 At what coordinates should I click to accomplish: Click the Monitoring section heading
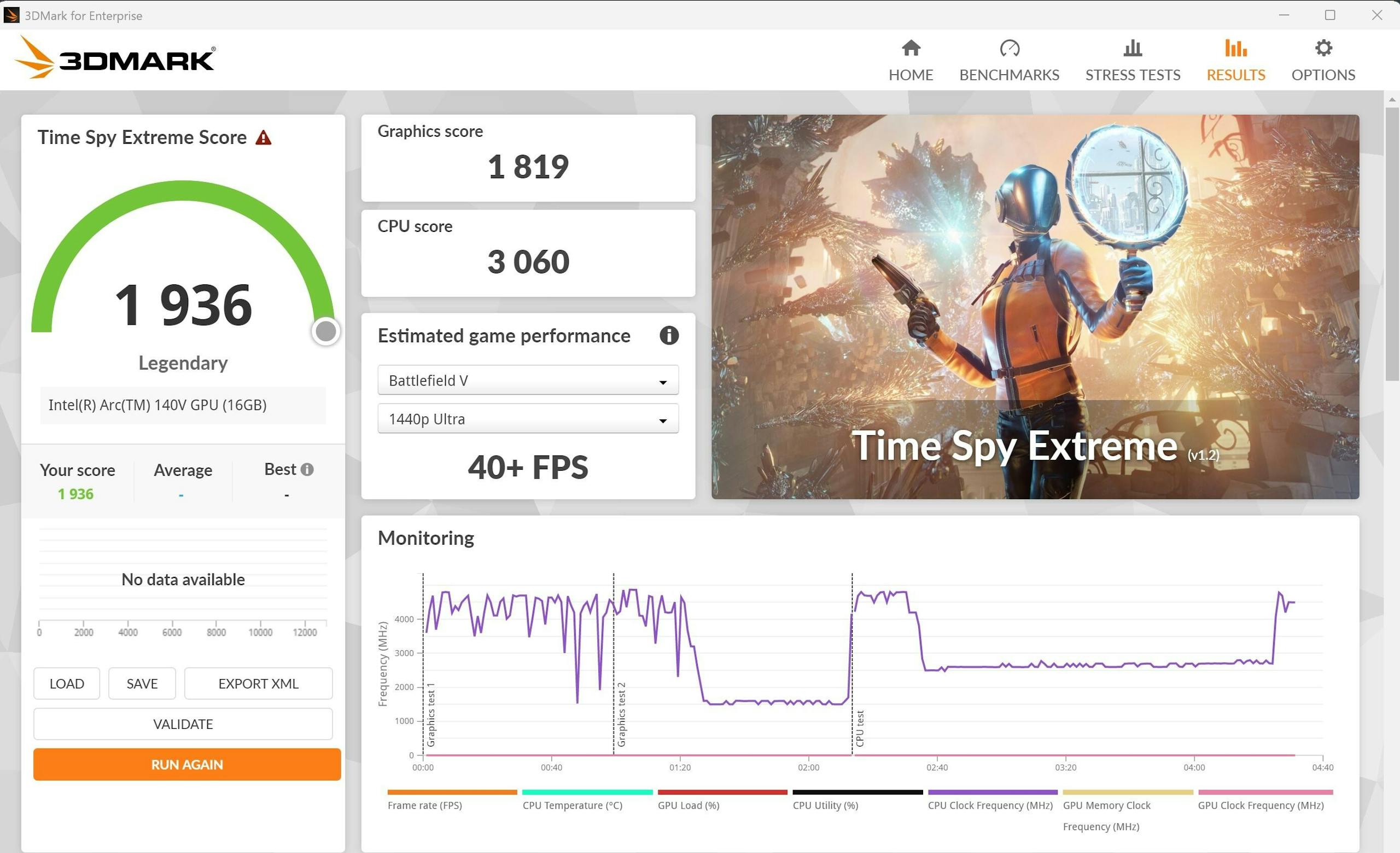click(x=425, y=538)
